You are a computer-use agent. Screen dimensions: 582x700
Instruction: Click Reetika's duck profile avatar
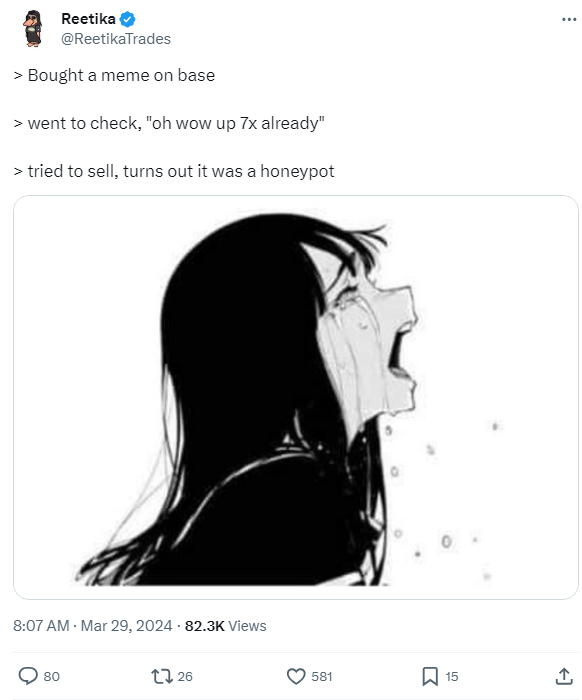tap(33, 28)
